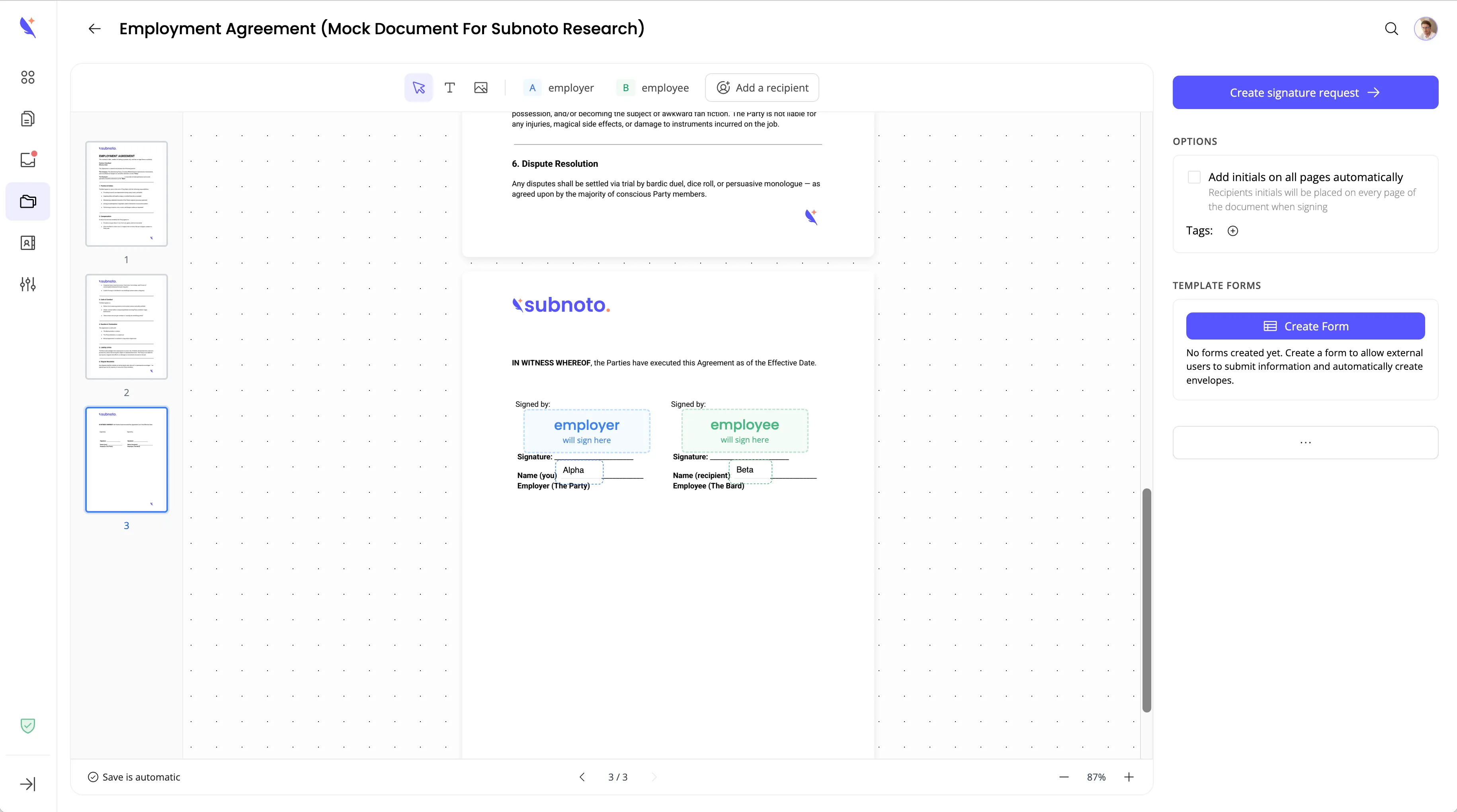The height and width of the screenshot is (812, 1457).
Task: Open the dashboard grid view
Action: pos(28,77)
